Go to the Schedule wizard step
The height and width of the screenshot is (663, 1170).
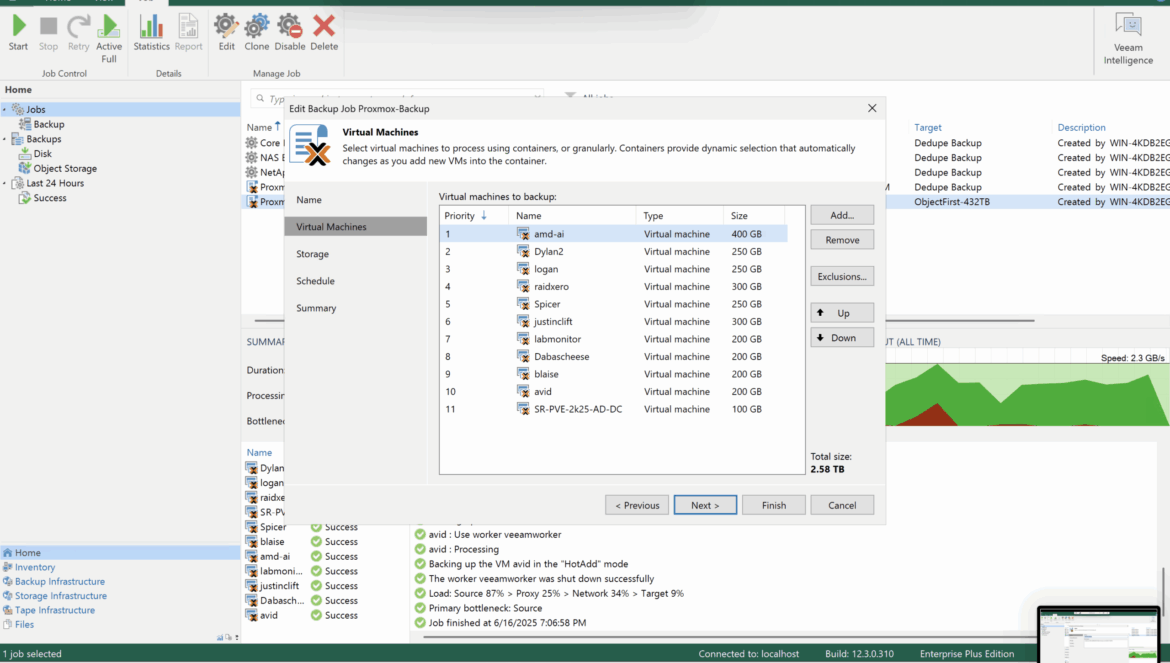316,281
